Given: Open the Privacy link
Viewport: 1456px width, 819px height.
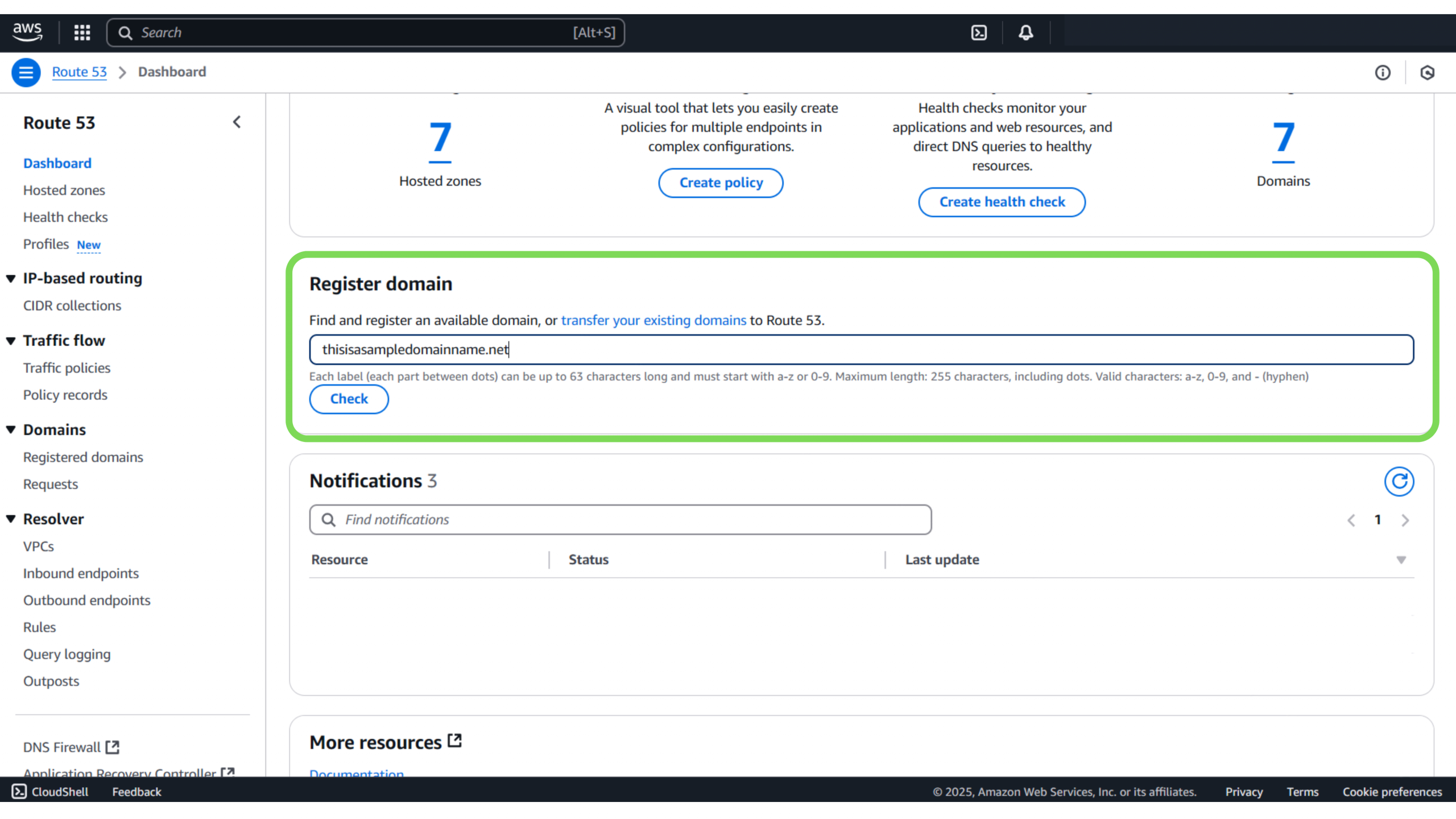Looking at the screenshot, I should coord(1244,792).
